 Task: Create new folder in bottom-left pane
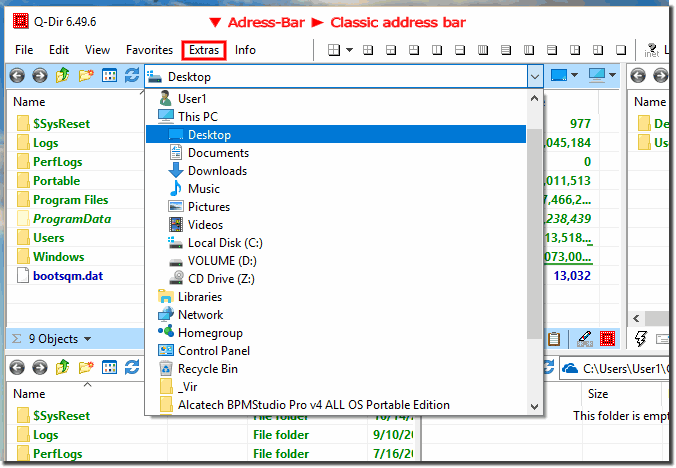[86, 368]
